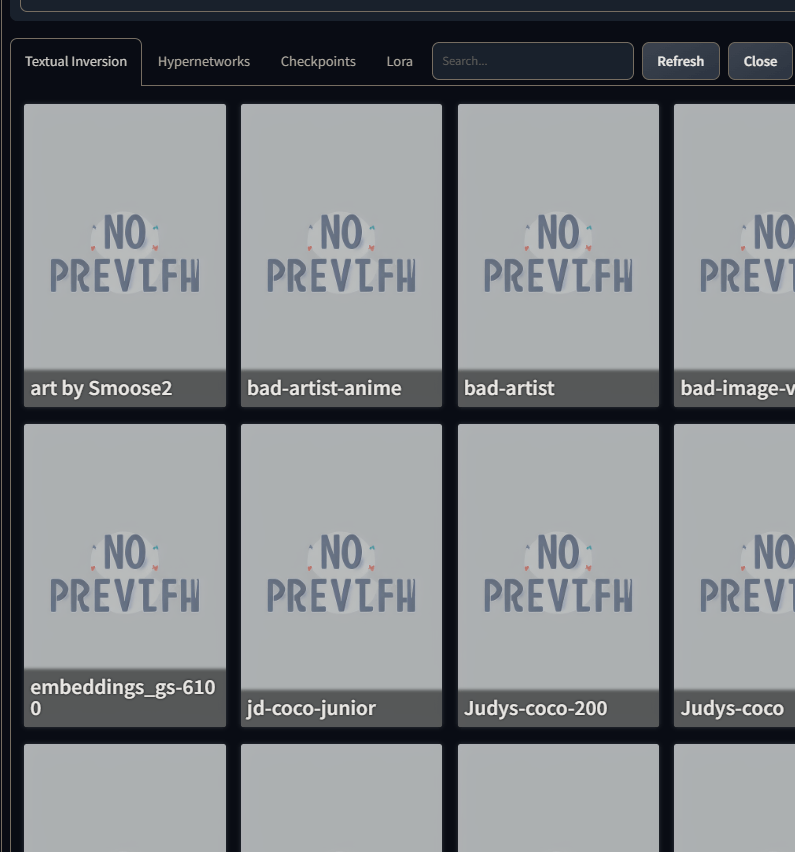Open the Hypernetworks tab
The image size is (795, 852).
tap(204, 61)
